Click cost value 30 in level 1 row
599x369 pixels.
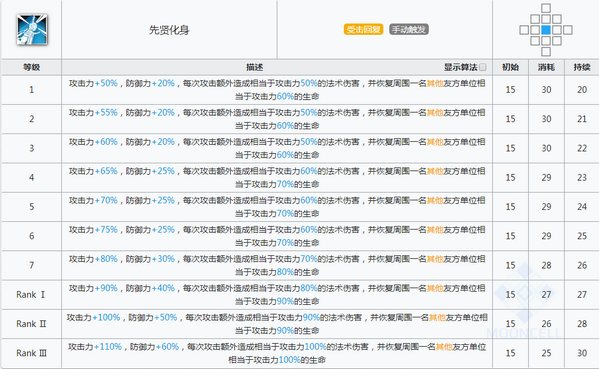tap(546, 90)
